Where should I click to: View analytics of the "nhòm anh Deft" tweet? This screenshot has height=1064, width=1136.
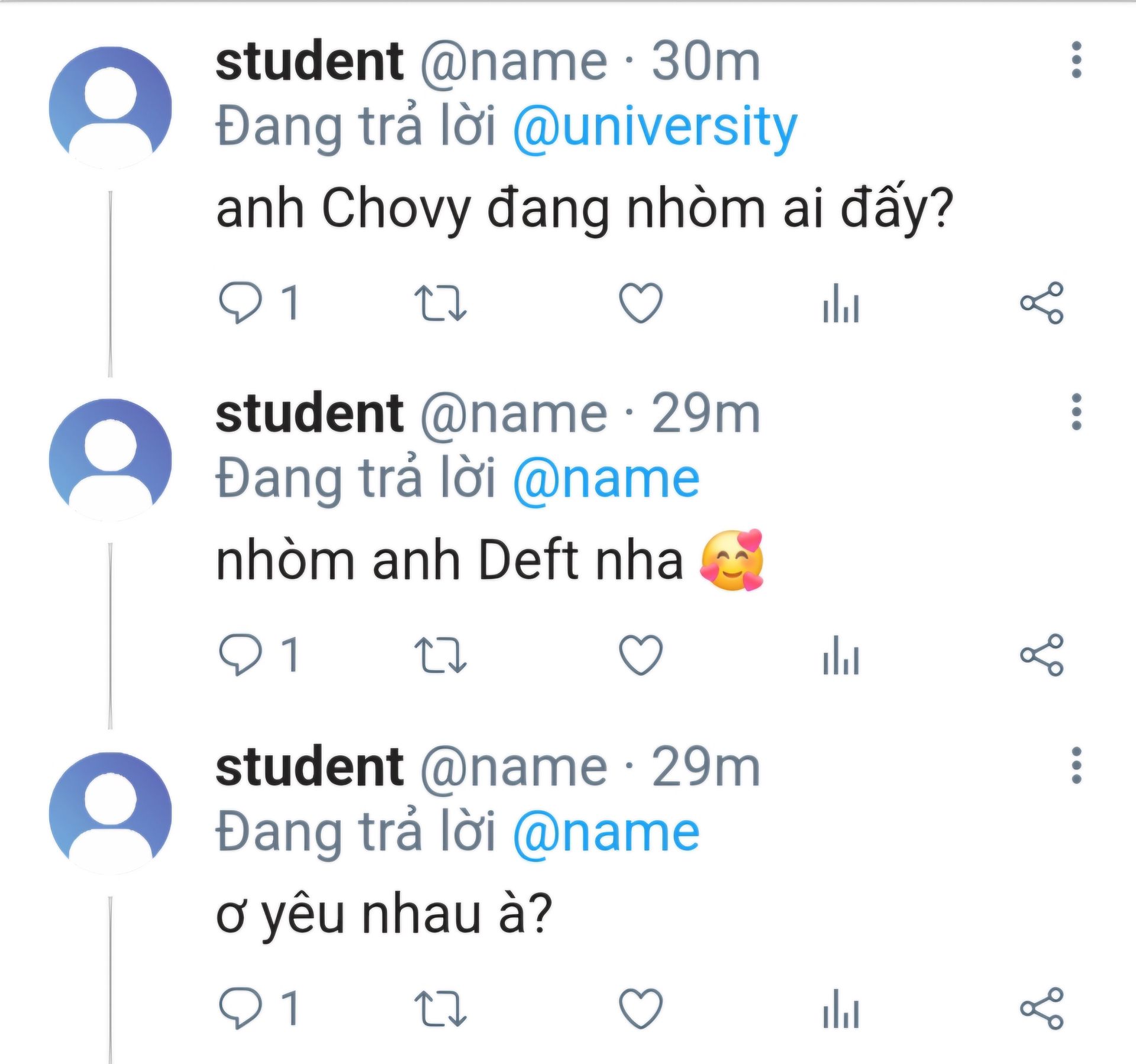coord(841,655)
